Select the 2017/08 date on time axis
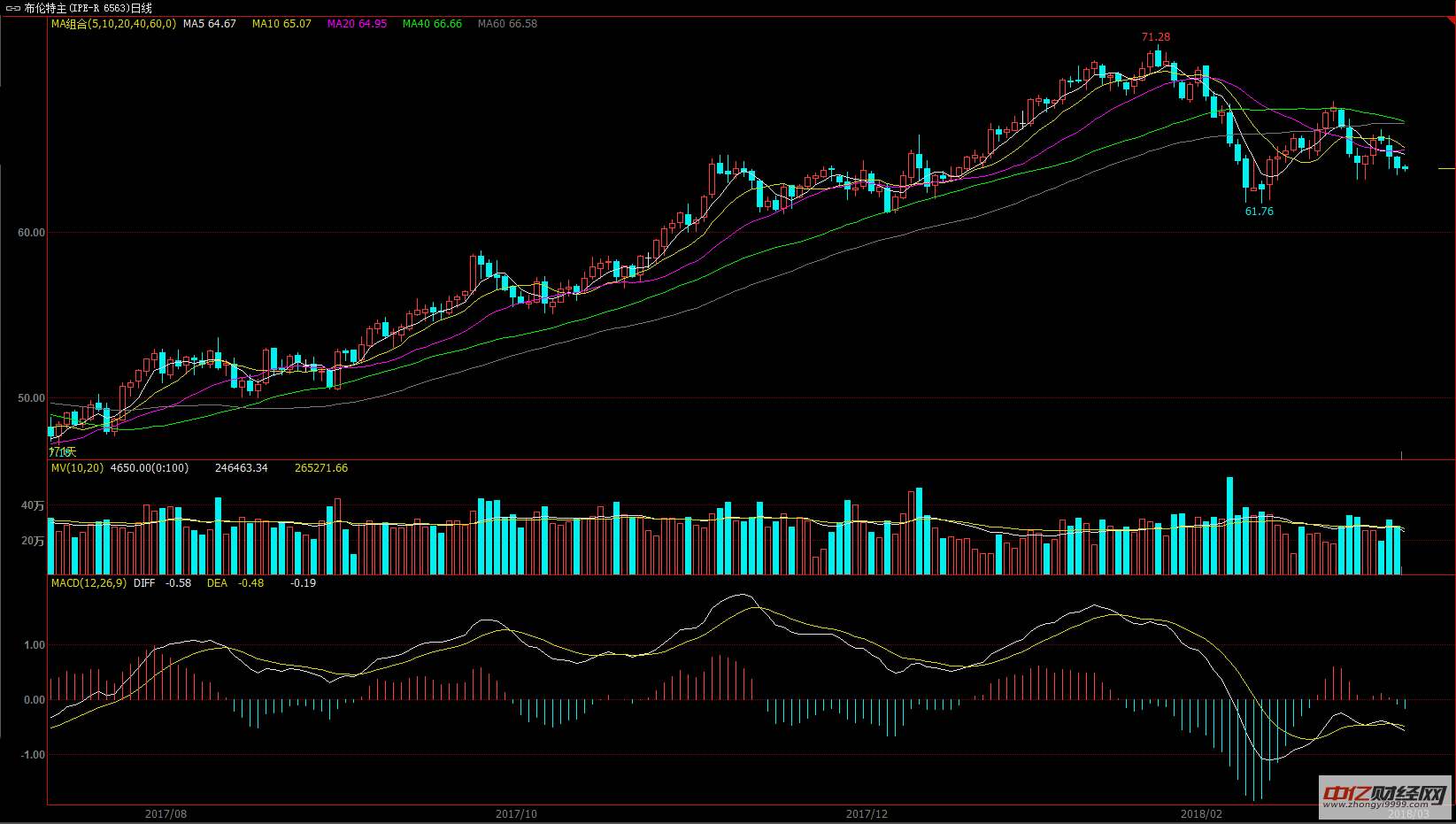The width and height of the screenshot is (1456, 824). click(166, 814)
